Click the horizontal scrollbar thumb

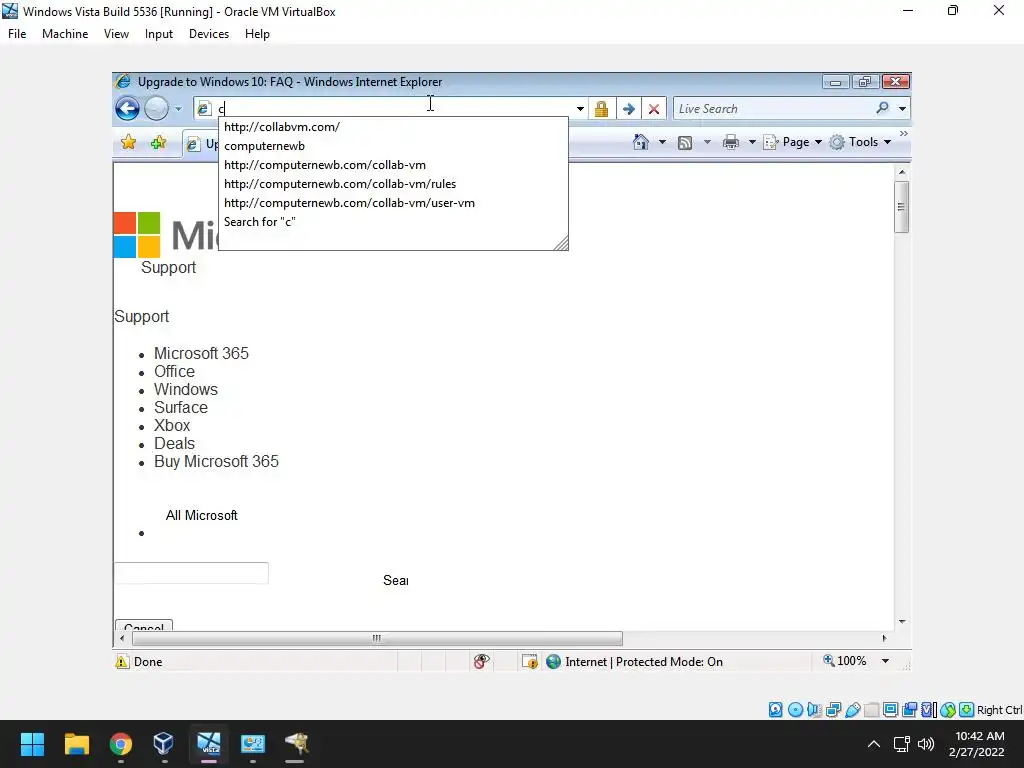pos(377,638)
